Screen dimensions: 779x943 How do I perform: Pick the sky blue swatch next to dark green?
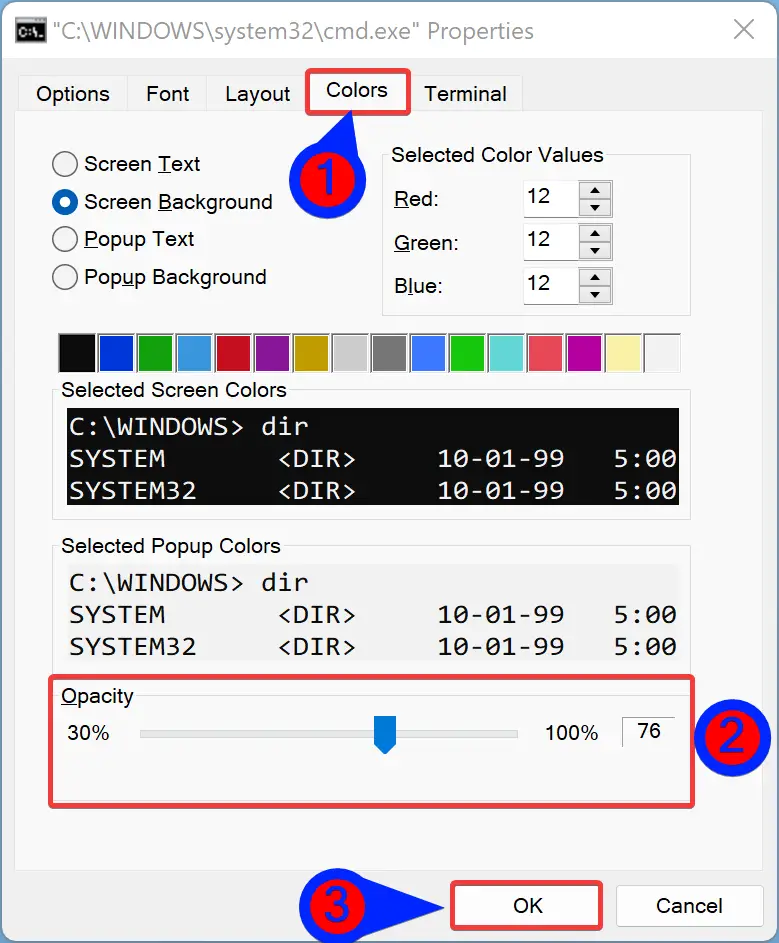(x=194, y=353)
